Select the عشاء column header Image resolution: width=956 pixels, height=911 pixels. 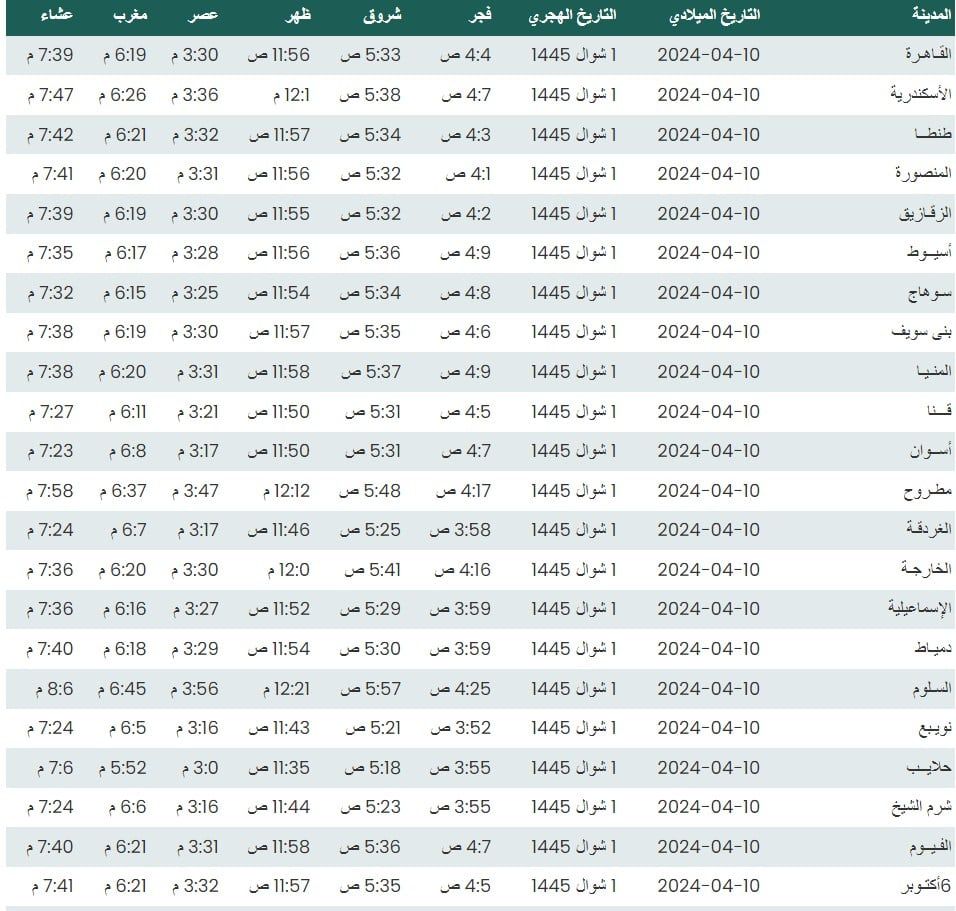54,16
